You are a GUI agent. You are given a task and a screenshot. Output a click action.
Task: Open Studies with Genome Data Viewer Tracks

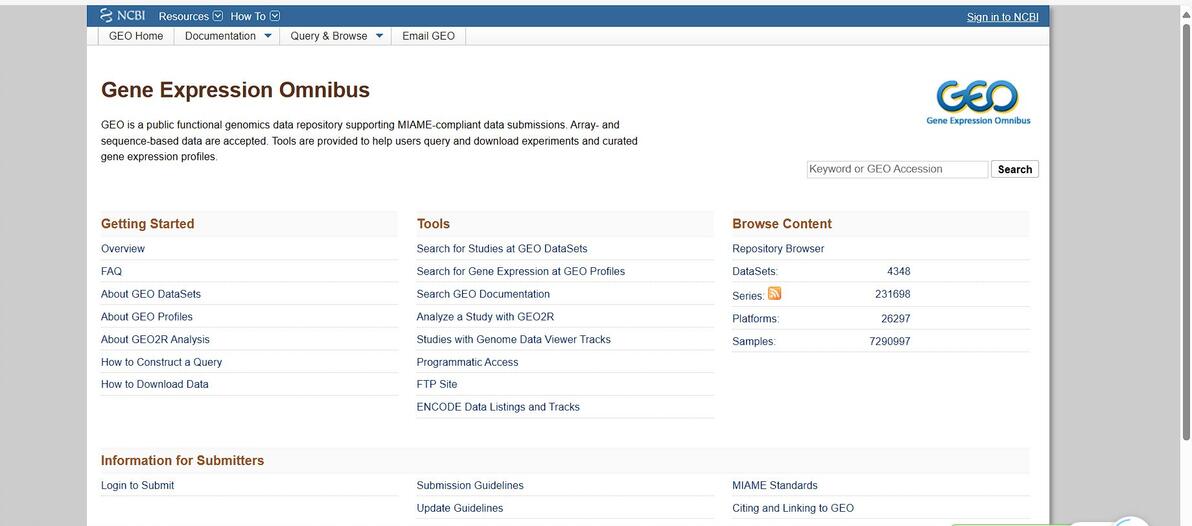point(513,340)
